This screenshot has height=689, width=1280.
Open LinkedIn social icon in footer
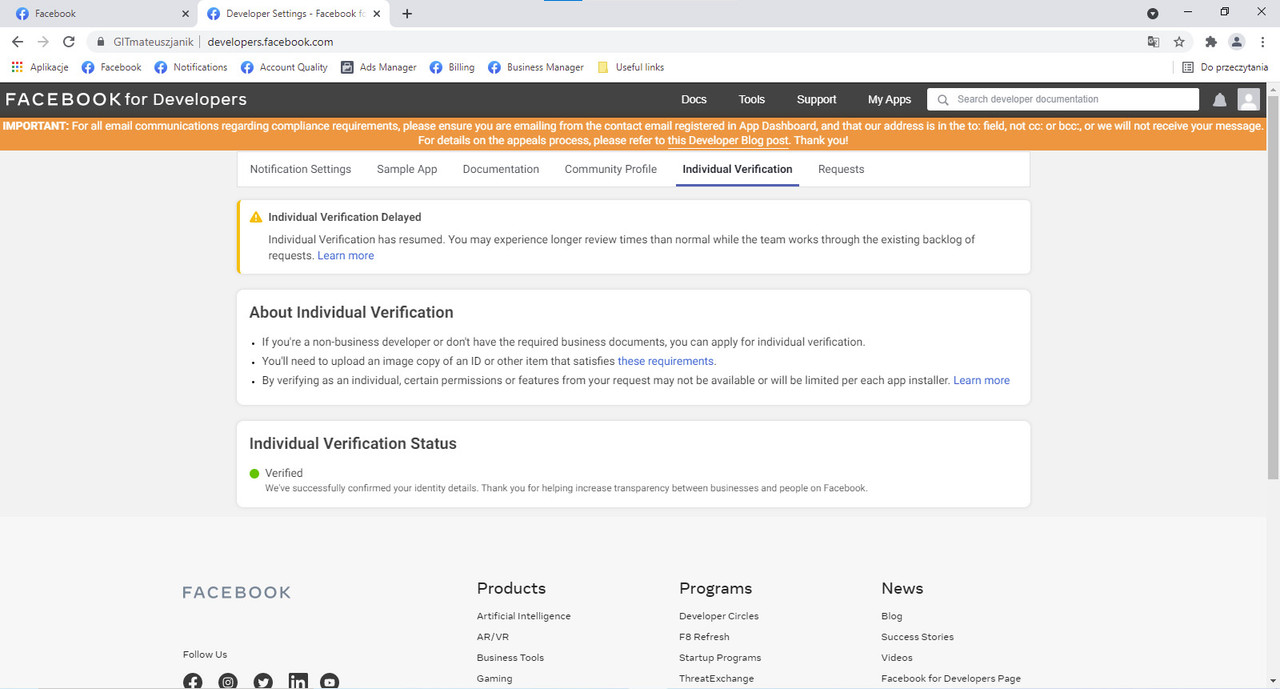[x=298, y=681]
